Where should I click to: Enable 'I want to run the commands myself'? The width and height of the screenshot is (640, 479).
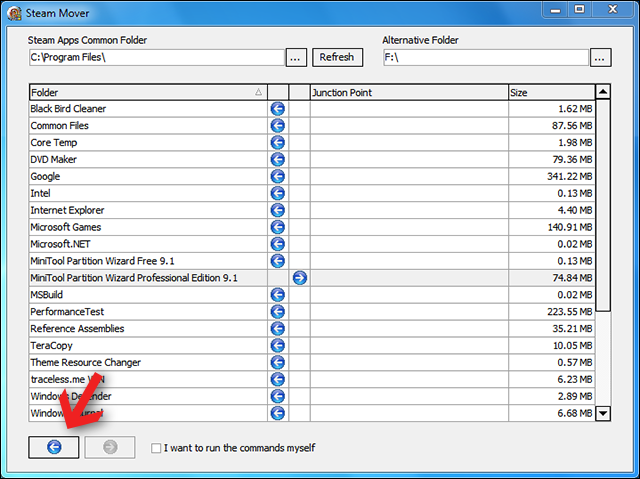156,448
